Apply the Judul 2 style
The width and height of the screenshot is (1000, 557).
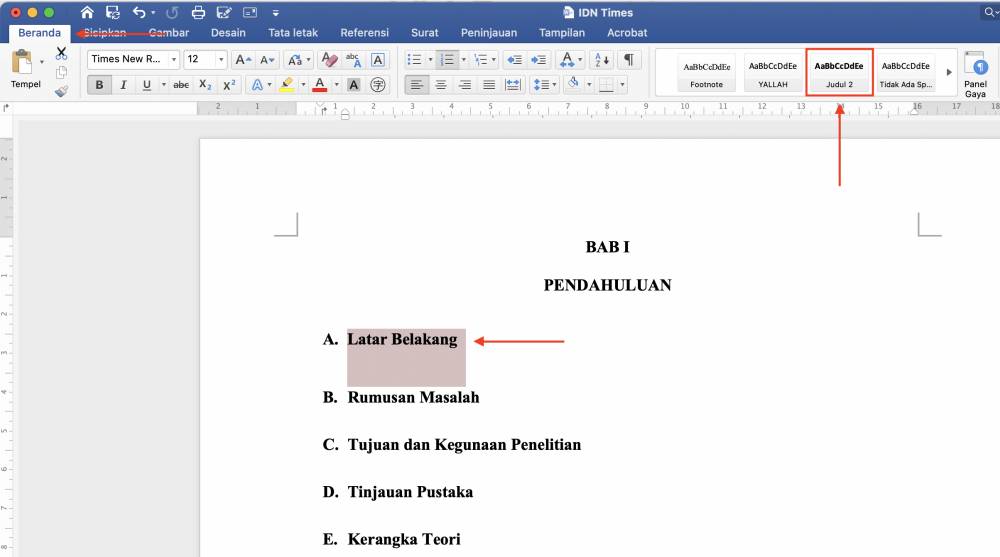pos(839,73)
